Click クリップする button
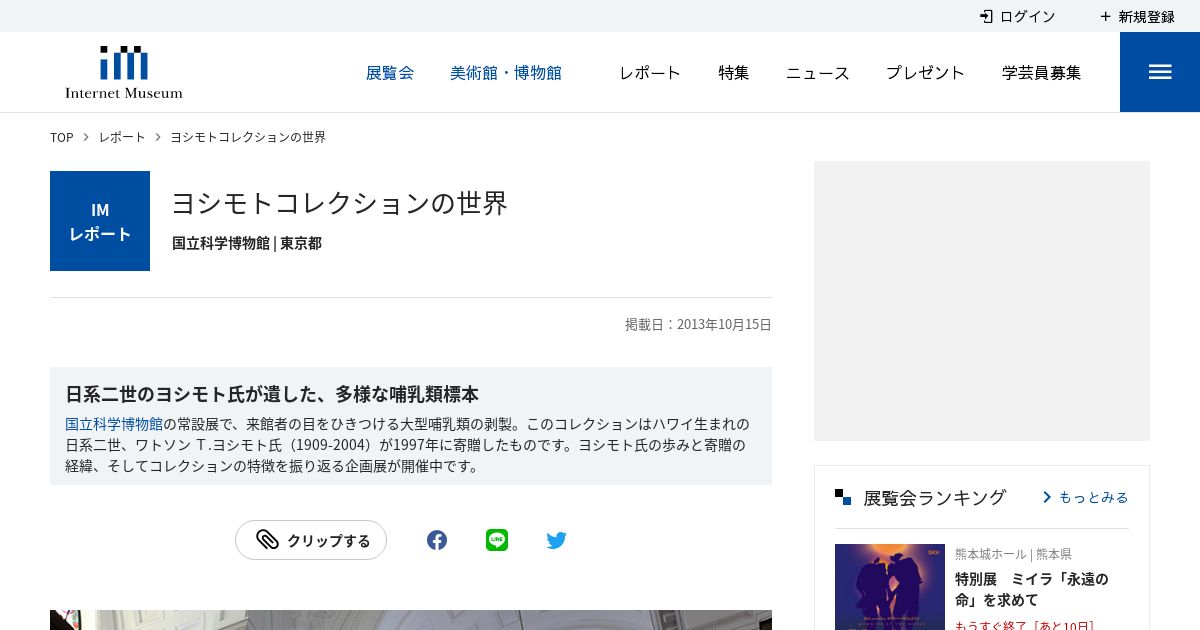Screen dimensions: 1200x630 [x=311, y=540]
